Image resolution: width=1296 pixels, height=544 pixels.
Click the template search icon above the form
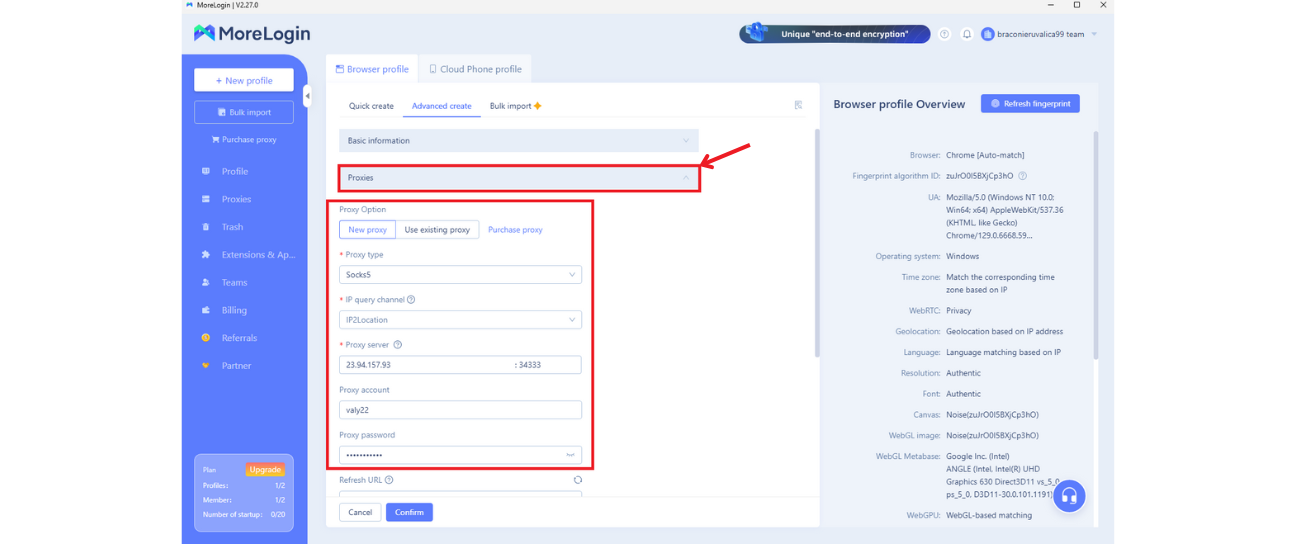798,105
